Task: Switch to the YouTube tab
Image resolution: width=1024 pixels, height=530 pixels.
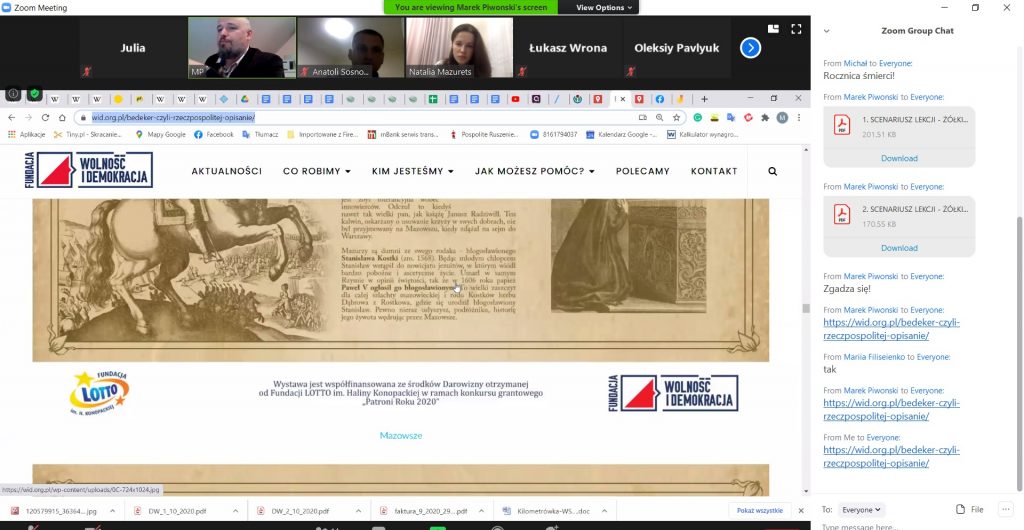Action: (x=515, y=99)
